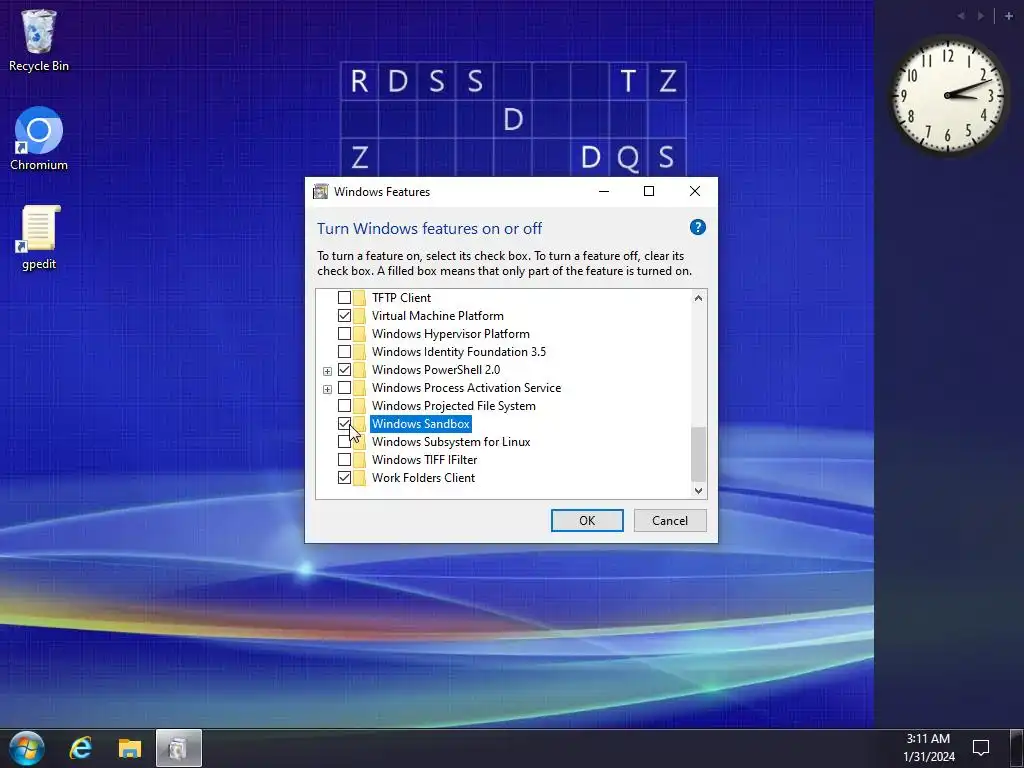Screen dimensions: 1024x768
Task: Check Windows Identity Foundation 3.5 box
Action: point(344,352)
